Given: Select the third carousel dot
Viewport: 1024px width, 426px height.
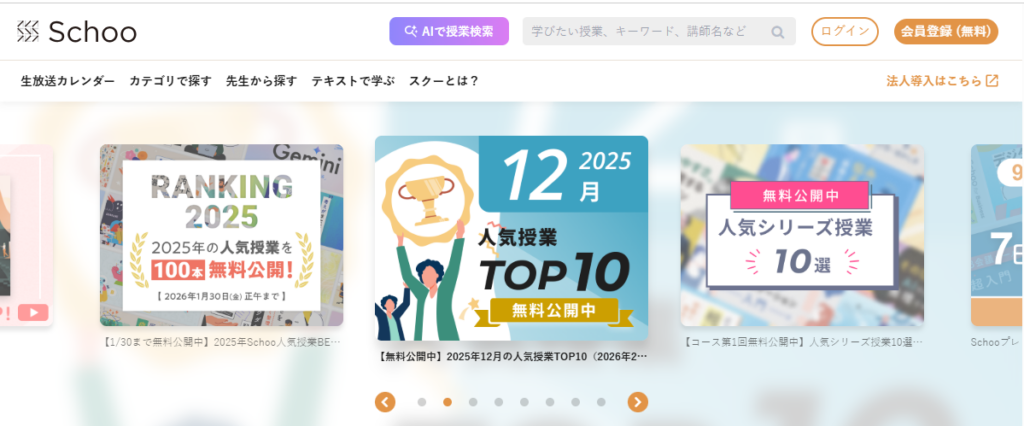Looking at the screenshot, I should (473, 402).
